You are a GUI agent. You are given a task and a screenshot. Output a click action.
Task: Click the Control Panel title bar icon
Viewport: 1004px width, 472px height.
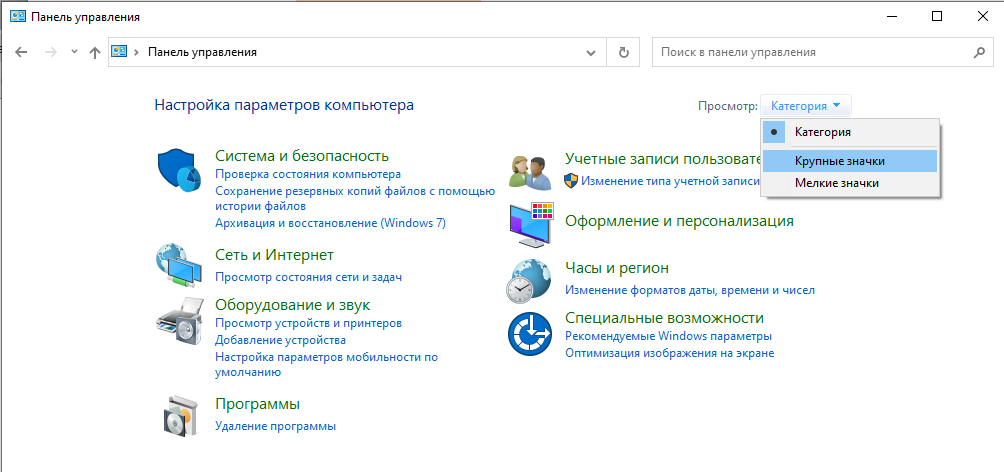coord(18,17)
